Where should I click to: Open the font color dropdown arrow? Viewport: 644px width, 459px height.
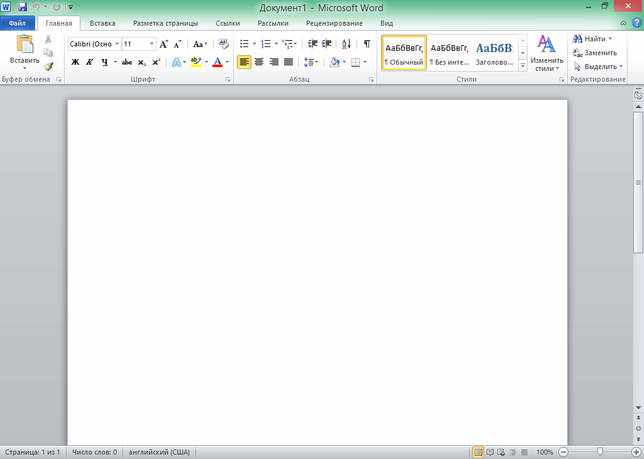coord(227,62)
